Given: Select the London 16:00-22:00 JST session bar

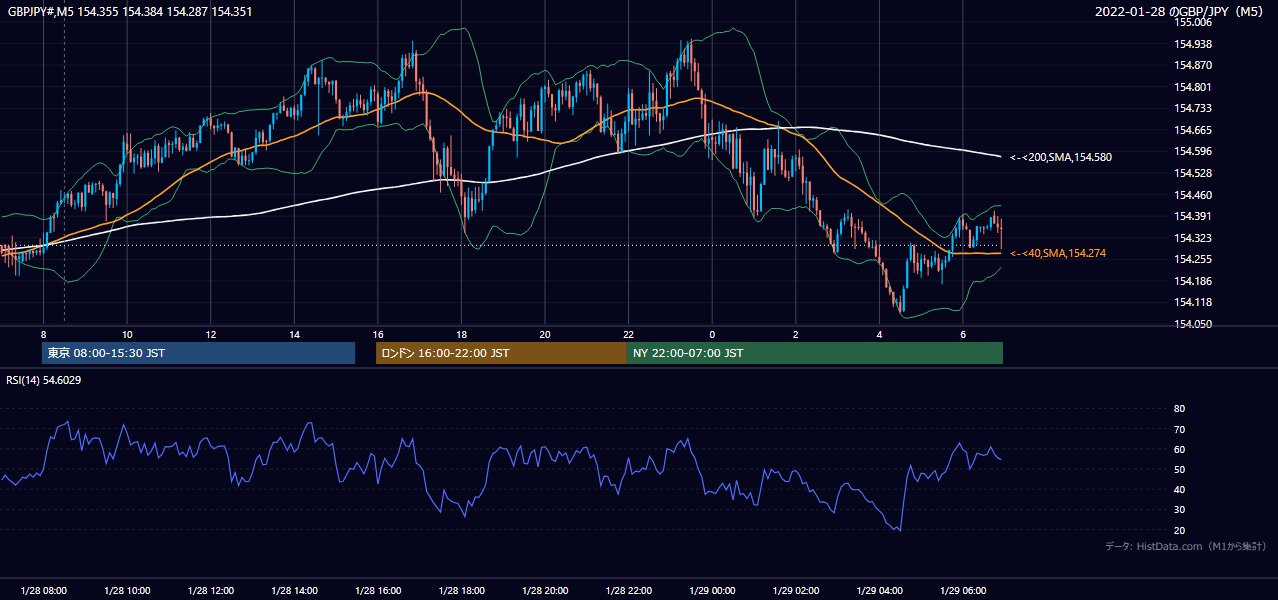Looking at the screenshot, I should click(x=501, y=353).
